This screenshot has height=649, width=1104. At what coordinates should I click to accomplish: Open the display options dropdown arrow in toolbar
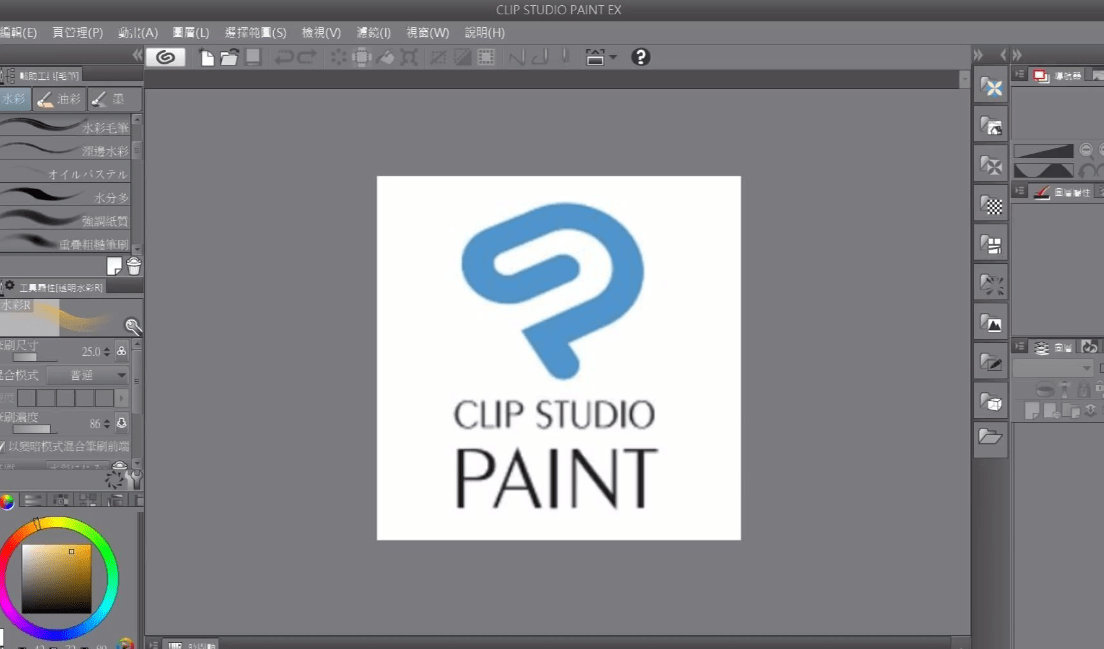click(x=613, y=57)
